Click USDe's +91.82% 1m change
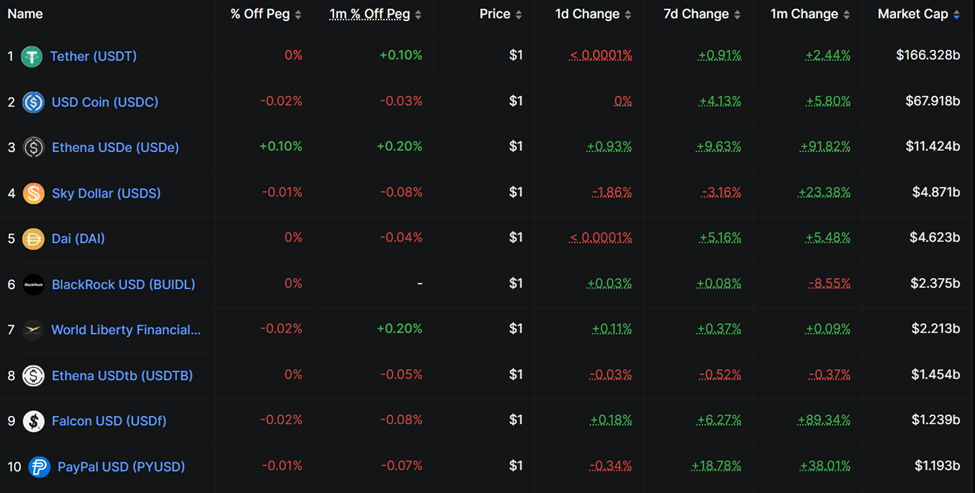The width and height of the screenshot is (975, 493). tap(825, 147)
